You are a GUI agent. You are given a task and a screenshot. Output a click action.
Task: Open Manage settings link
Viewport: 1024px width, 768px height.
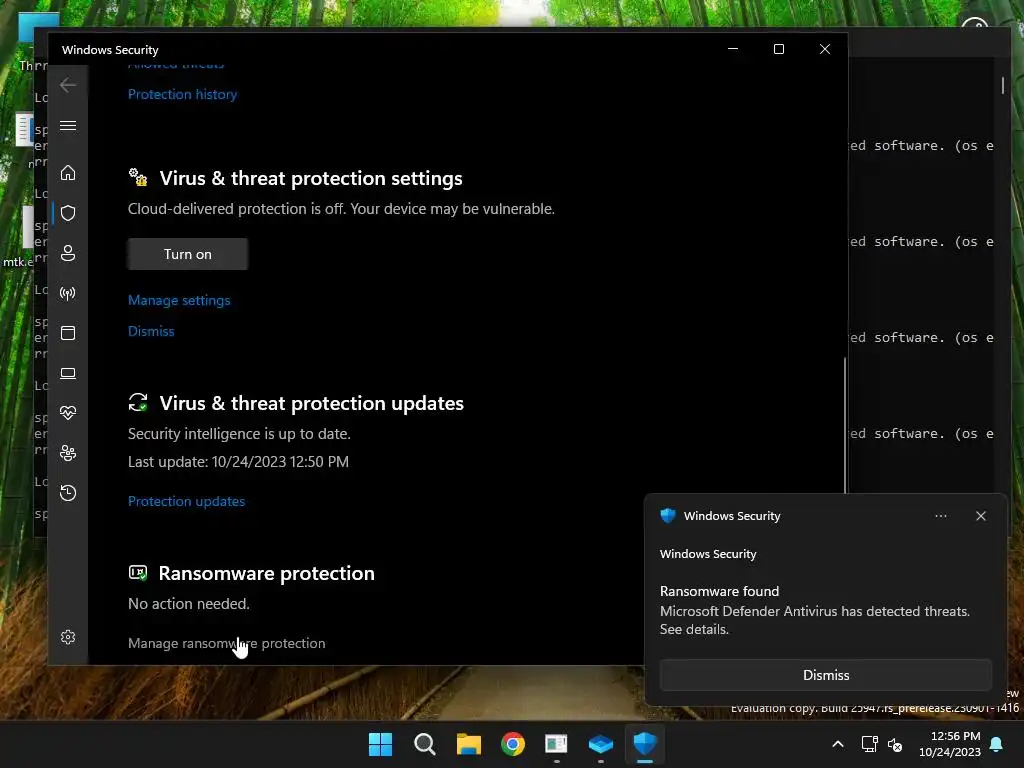pos(179,300)
